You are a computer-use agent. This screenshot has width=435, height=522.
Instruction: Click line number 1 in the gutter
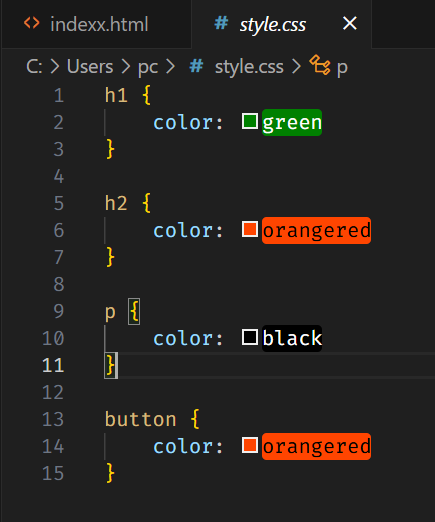[x=59, y=95]
